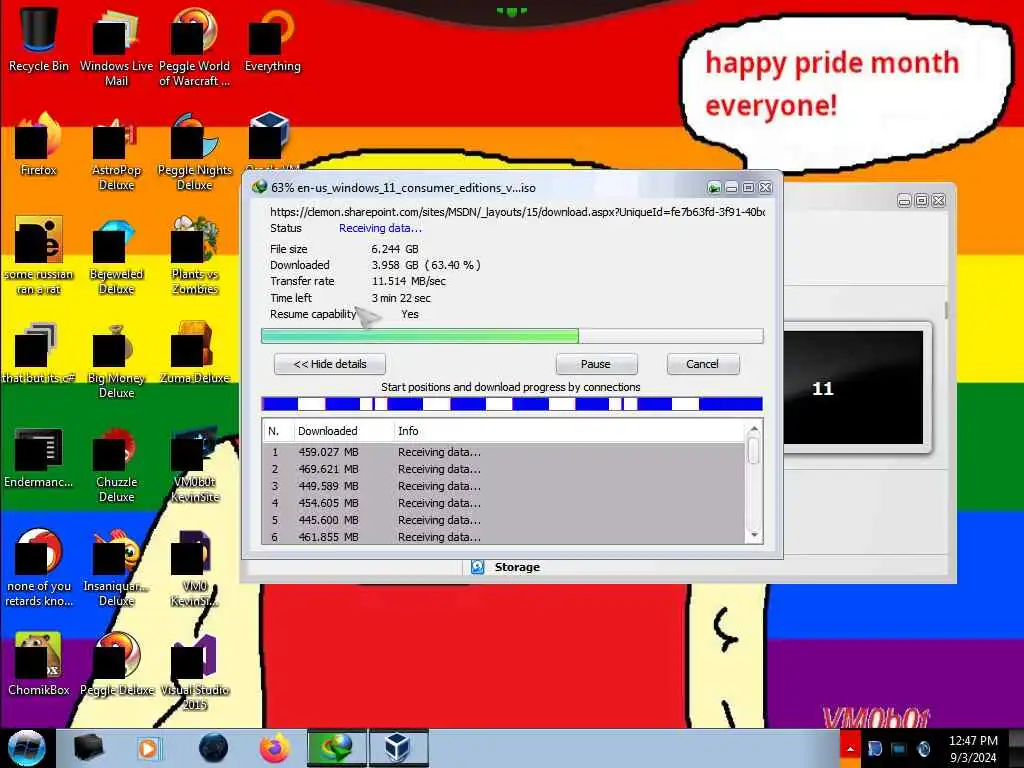Select Chuzzle Deluxe desktop icon
The width and height of the screenshot is (1024, 768).
click(116, 463)
